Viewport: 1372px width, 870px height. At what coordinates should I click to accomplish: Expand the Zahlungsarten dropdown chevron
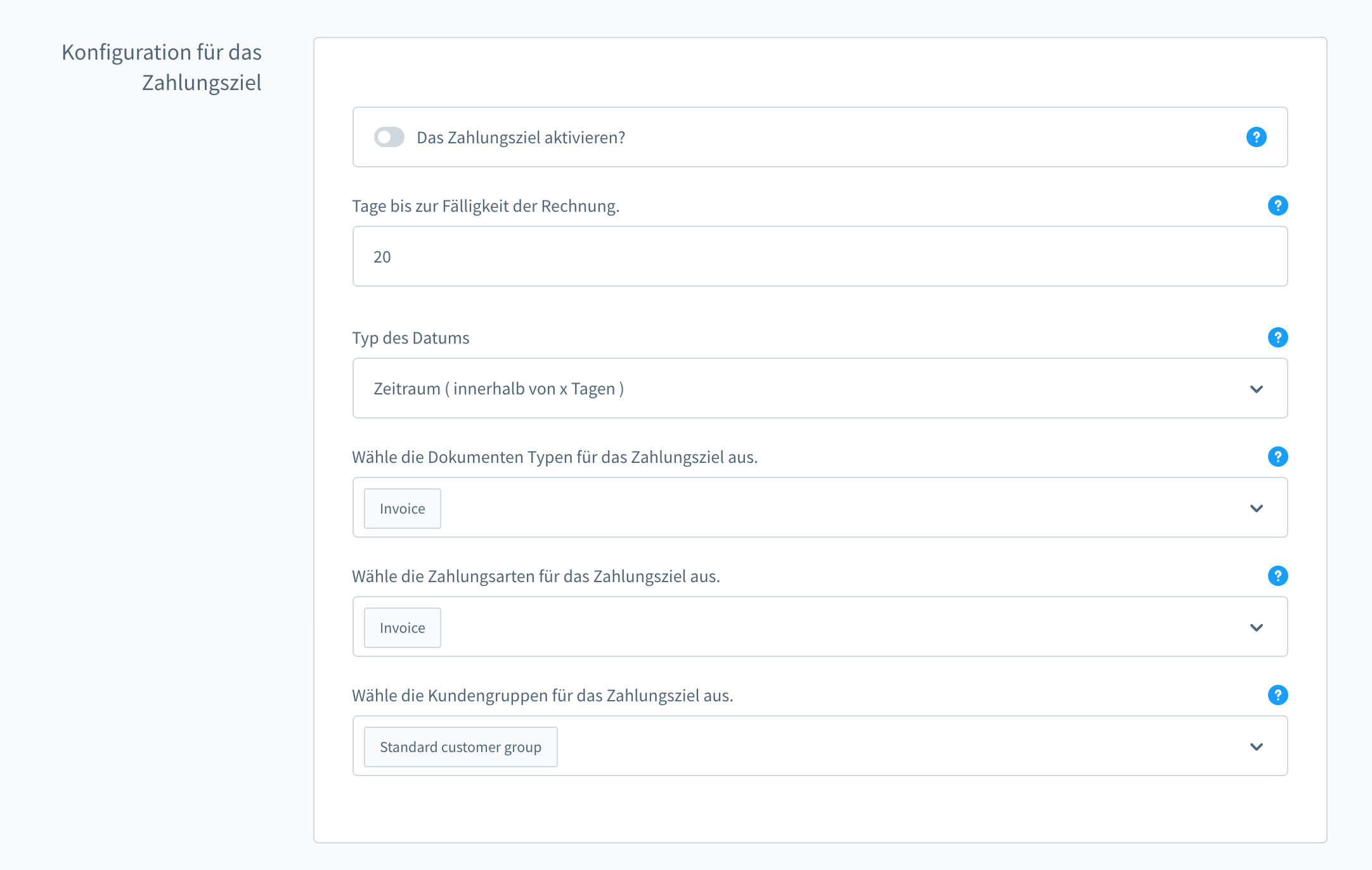1256,627
